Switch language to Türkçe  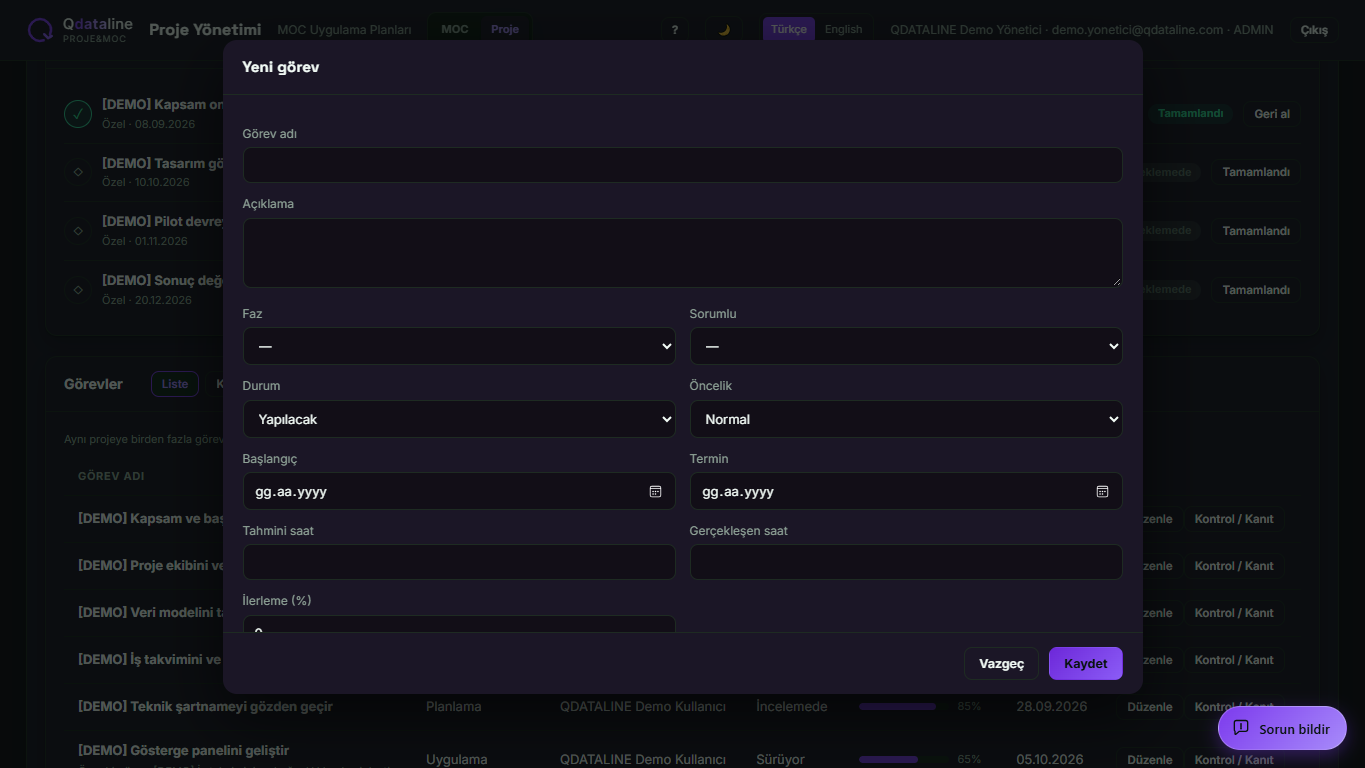click(789, 29)
